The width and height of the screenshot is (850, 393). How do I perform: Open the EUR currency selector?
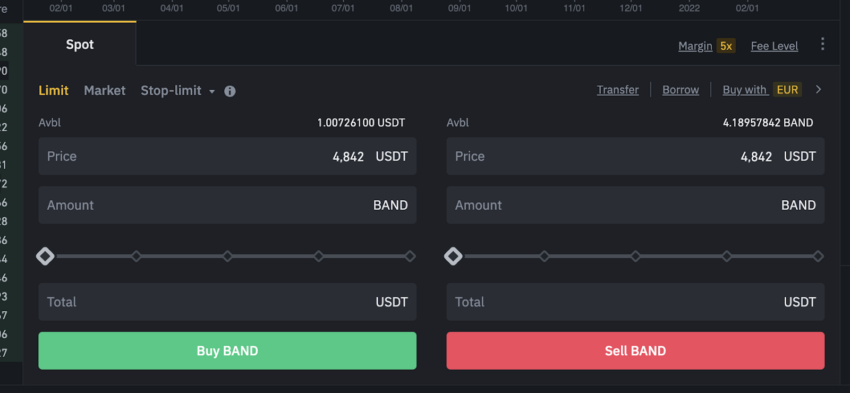[787, 89]
